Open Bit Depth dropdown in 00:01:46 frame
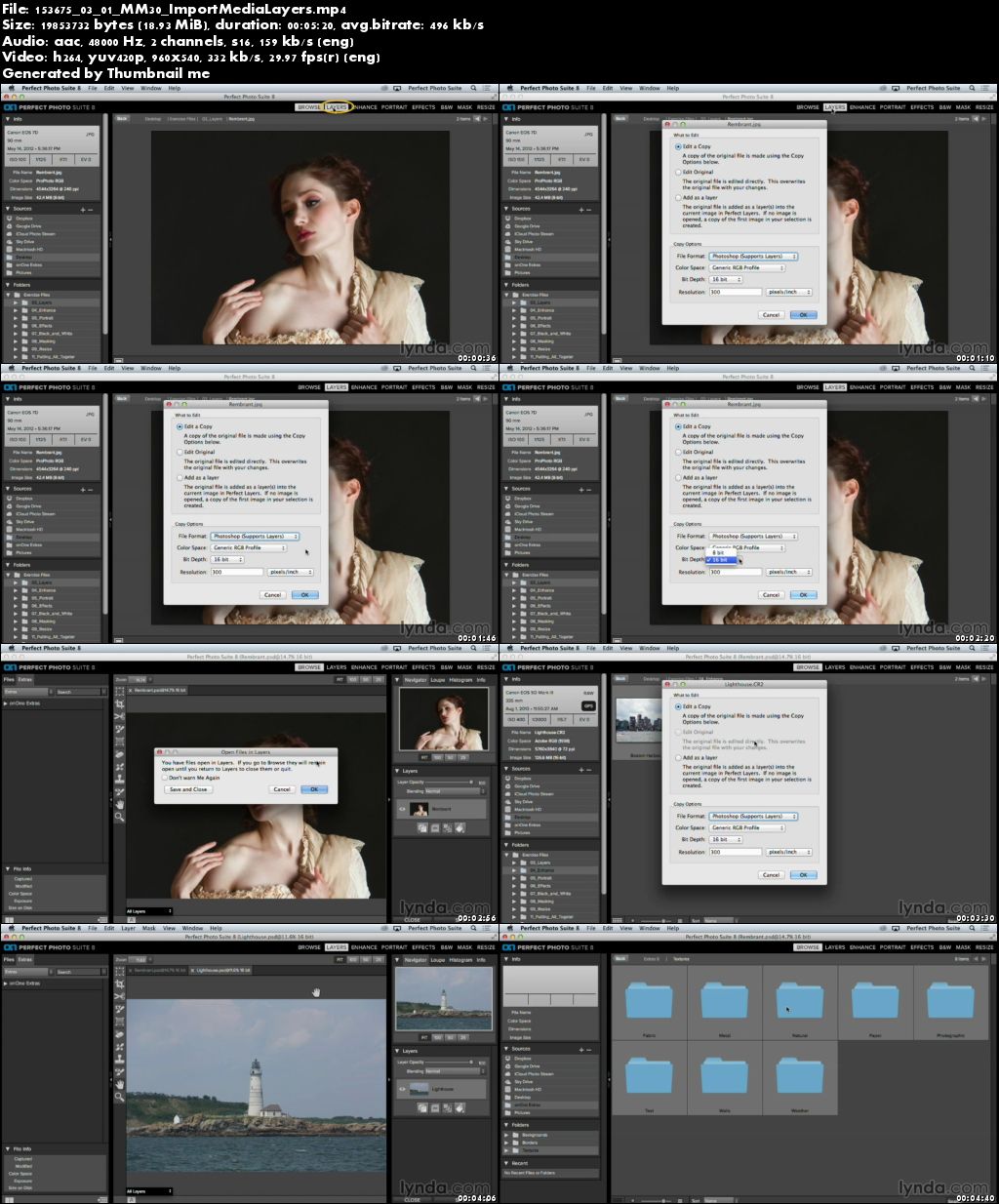 [225, 559]
